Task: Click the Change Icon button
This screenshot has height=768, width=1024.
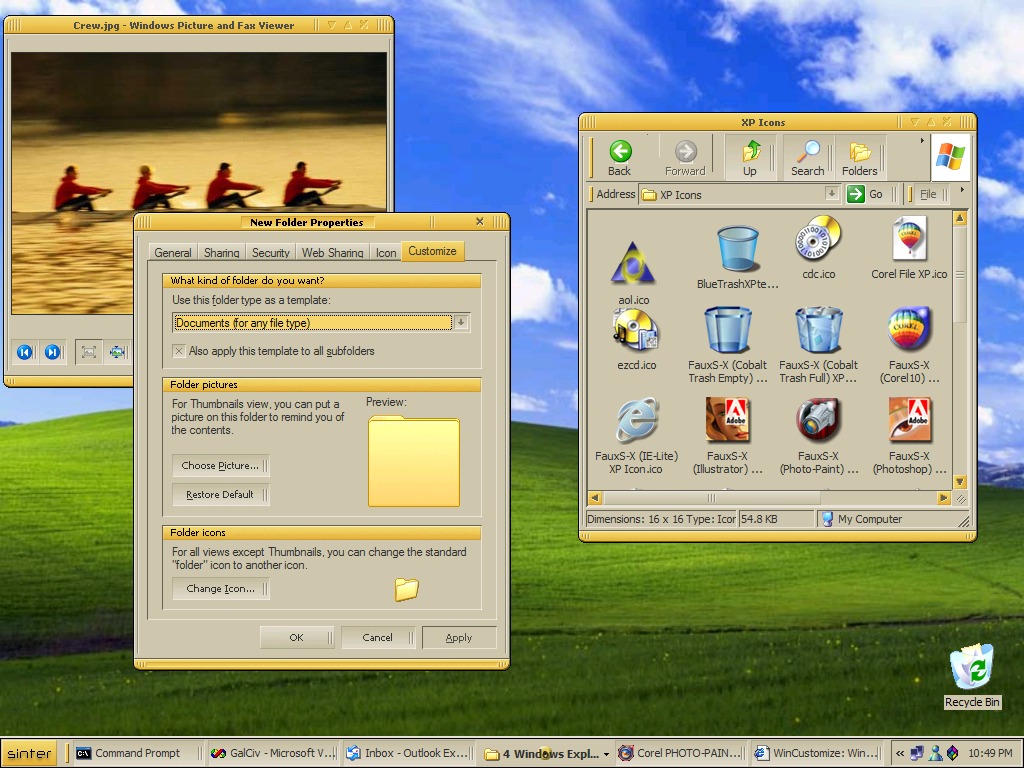Action: 220,588
